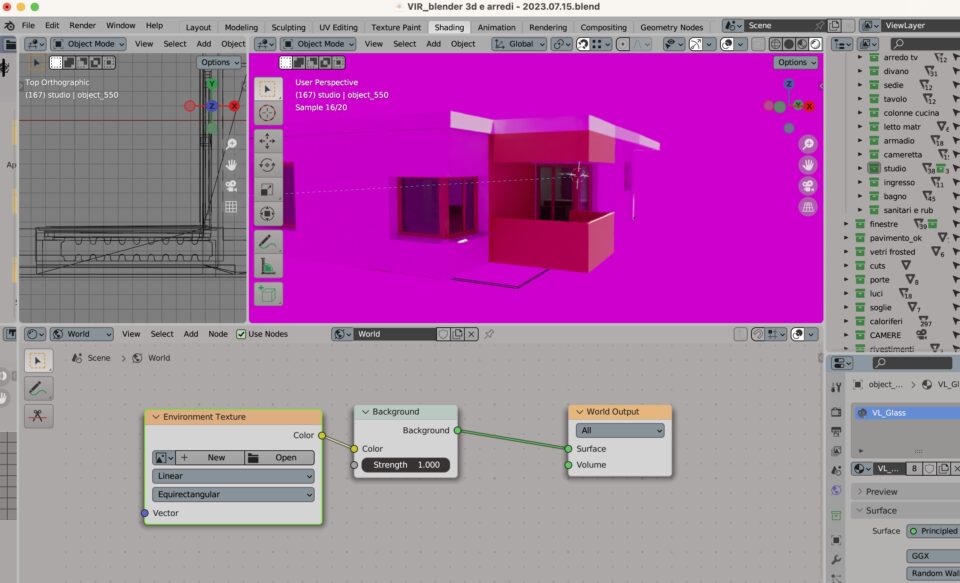The height and width of the screenshot is (583, 960).
Task: Switch to the Compositing workspace tab
Action: 604,27
